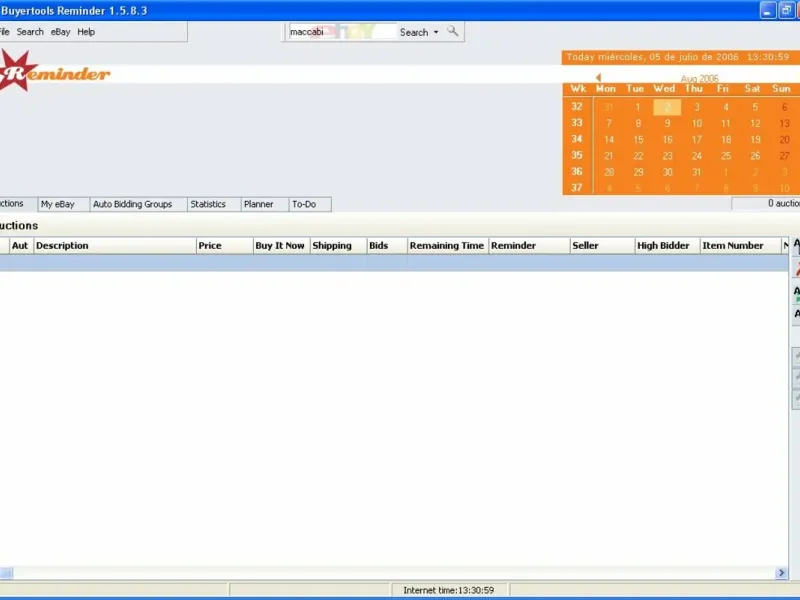Sort by Price column header
The height and width of the screenshot is (600, 800).
pyautogui.click(x=224, y=245)
